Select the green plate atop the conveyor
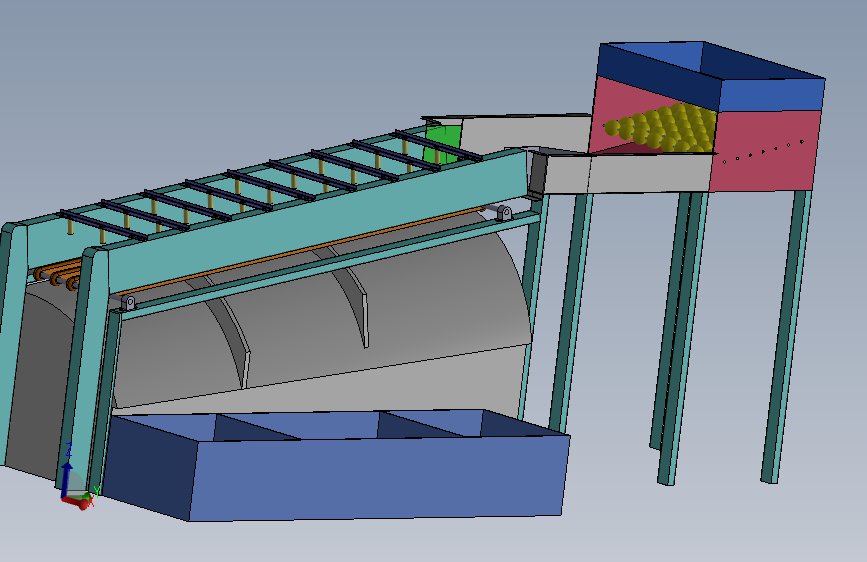The height and width of the screenshot is (562, 867). tap(442, 143)
